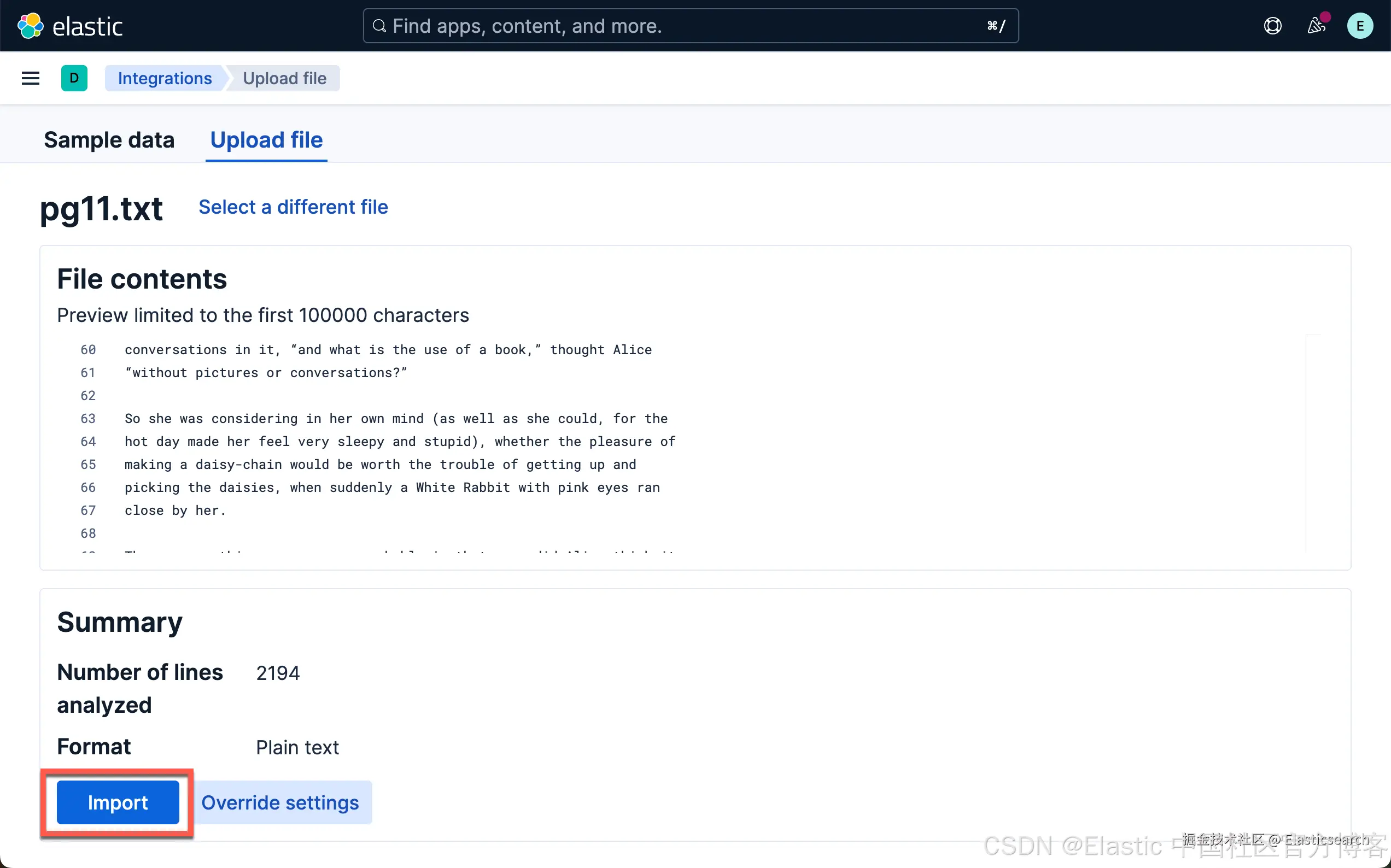
Task: Click the green D space selector
Action: 74,78
